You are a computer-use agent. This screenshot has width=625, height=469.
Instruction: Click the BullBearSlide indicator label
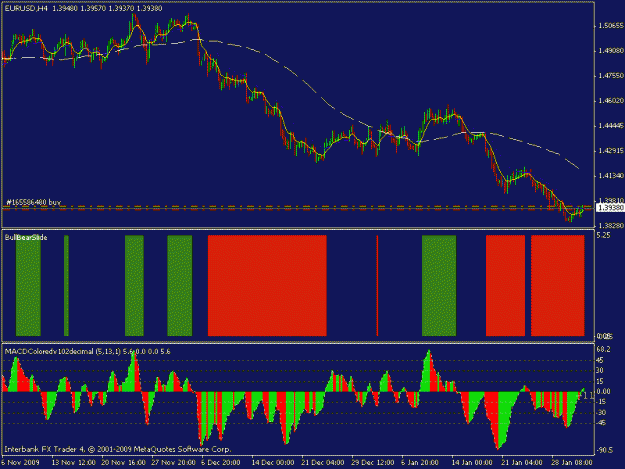[26, 237]
